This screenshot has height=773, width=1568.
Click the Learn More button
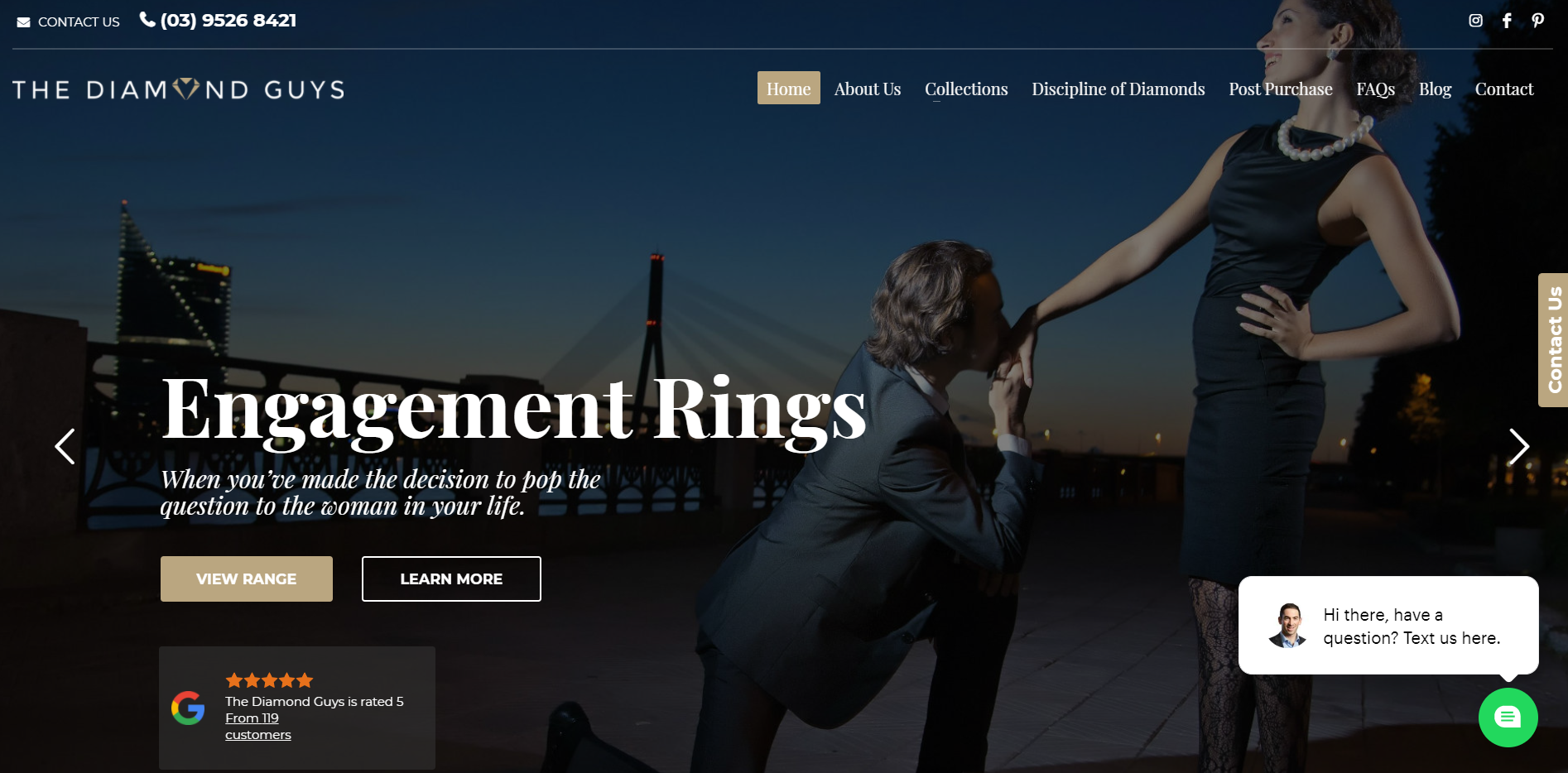click(451, 579)
